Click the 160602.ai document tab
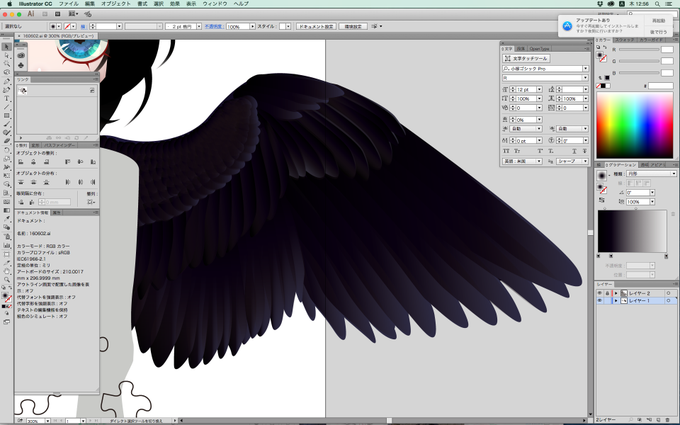This screenshot has width=680, height=425. coord(58,36)
